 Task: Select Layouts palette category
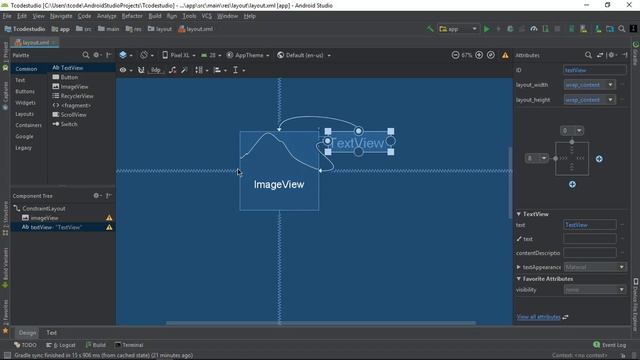click(24, 114)
